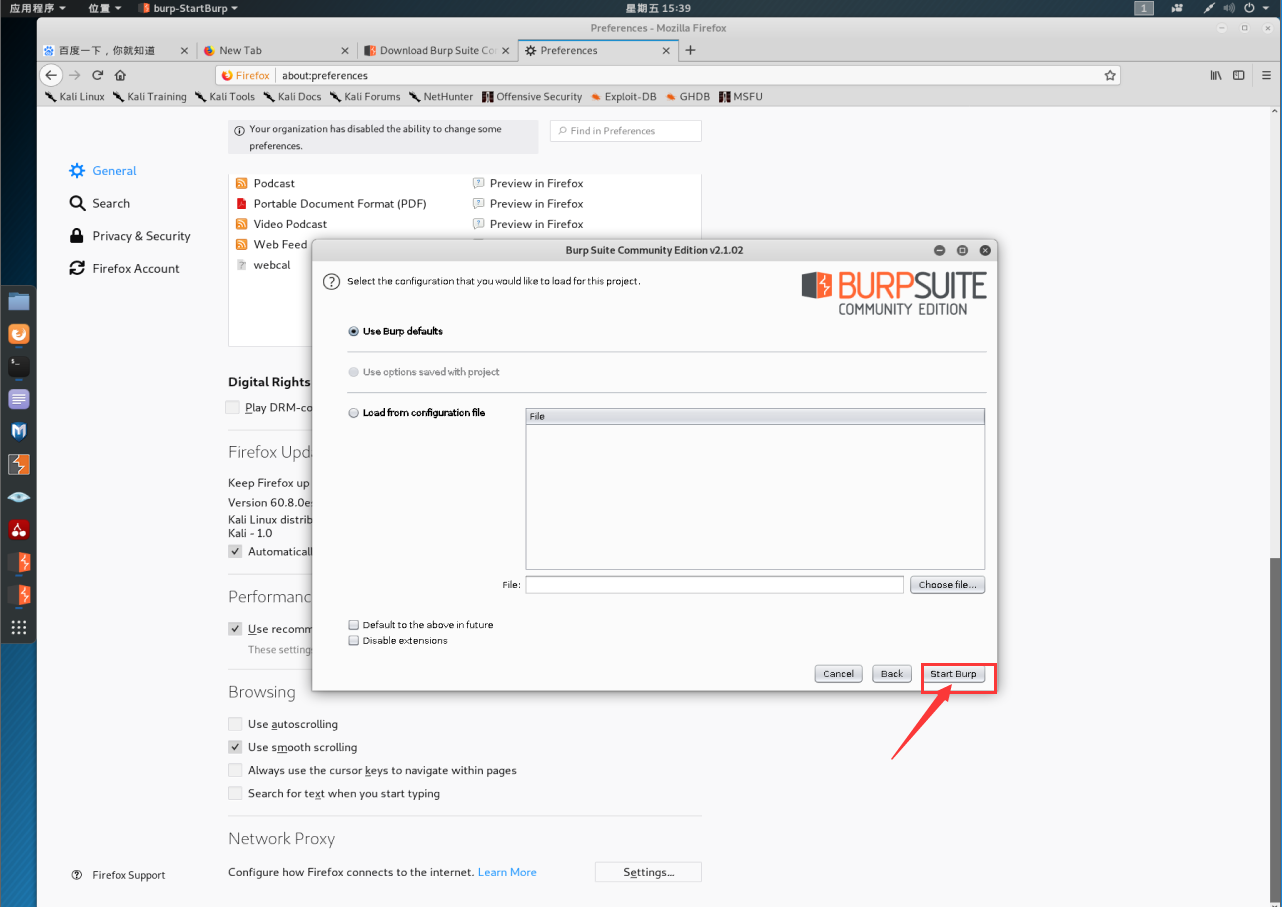
Task: Bookmark this page with the star icon
Action: tap(1109, 75)
